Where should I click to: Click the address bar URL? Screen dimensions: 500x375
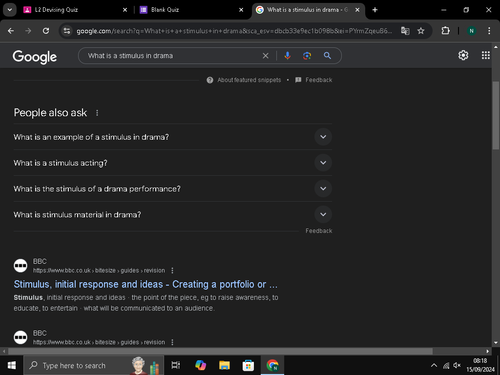234,31
